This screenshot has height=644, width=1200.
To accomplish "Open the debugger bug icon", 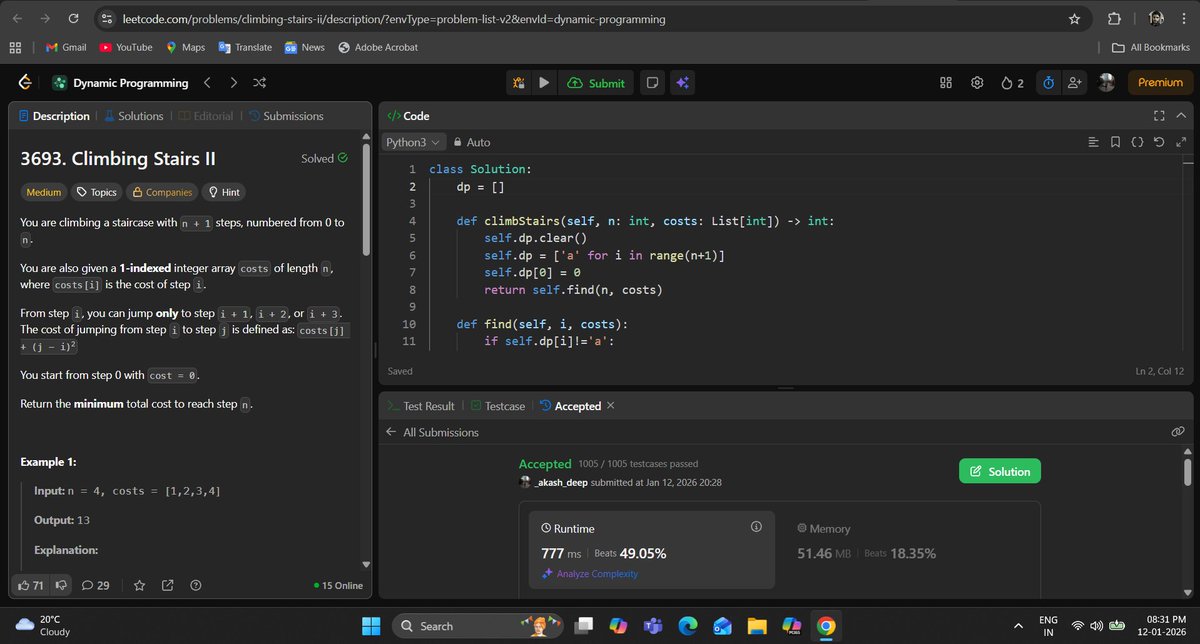I will point(520,83).
